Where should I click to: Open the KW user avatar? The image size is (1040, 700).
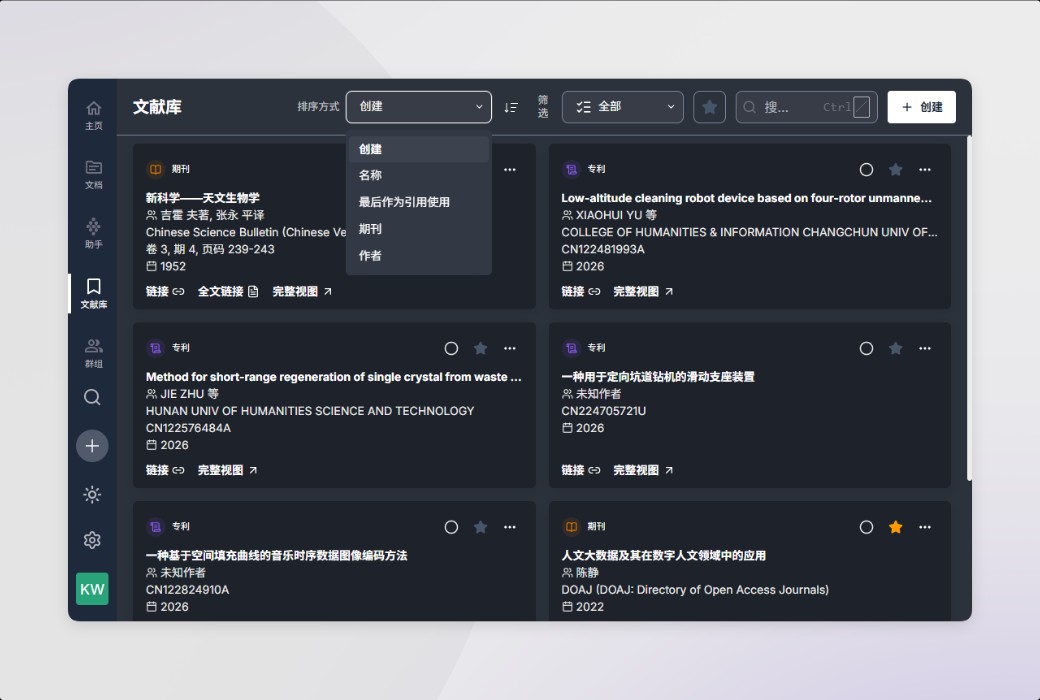coord(92,589)
